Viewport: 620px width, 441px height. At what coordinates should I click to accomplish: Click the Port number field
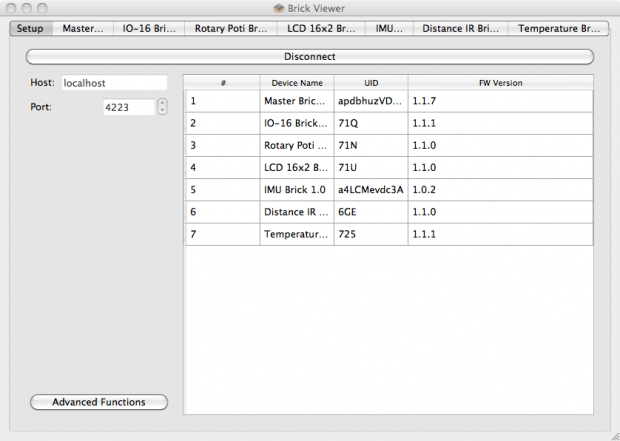click(127, 107)
